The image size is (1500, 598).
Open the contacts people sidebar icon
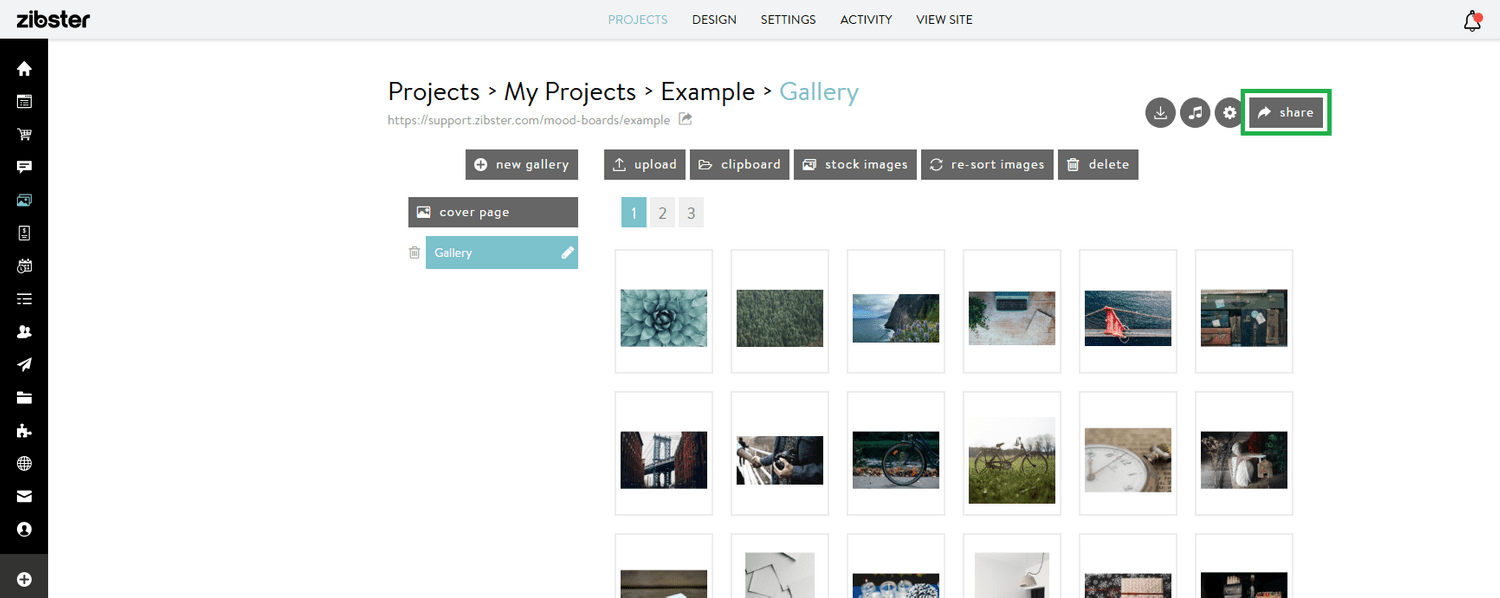24,332
